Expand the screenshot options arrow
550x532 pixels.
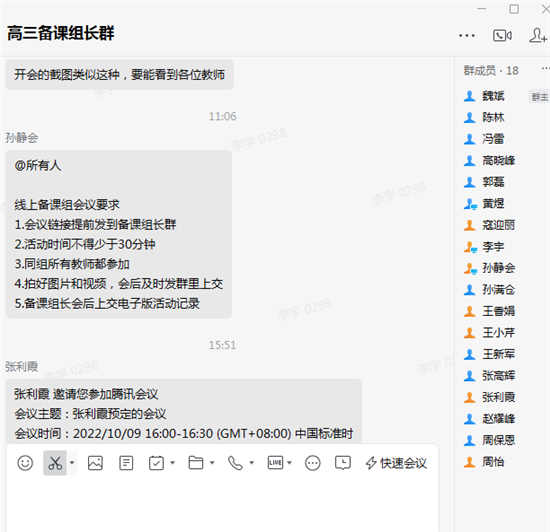[x=72, y=463]
